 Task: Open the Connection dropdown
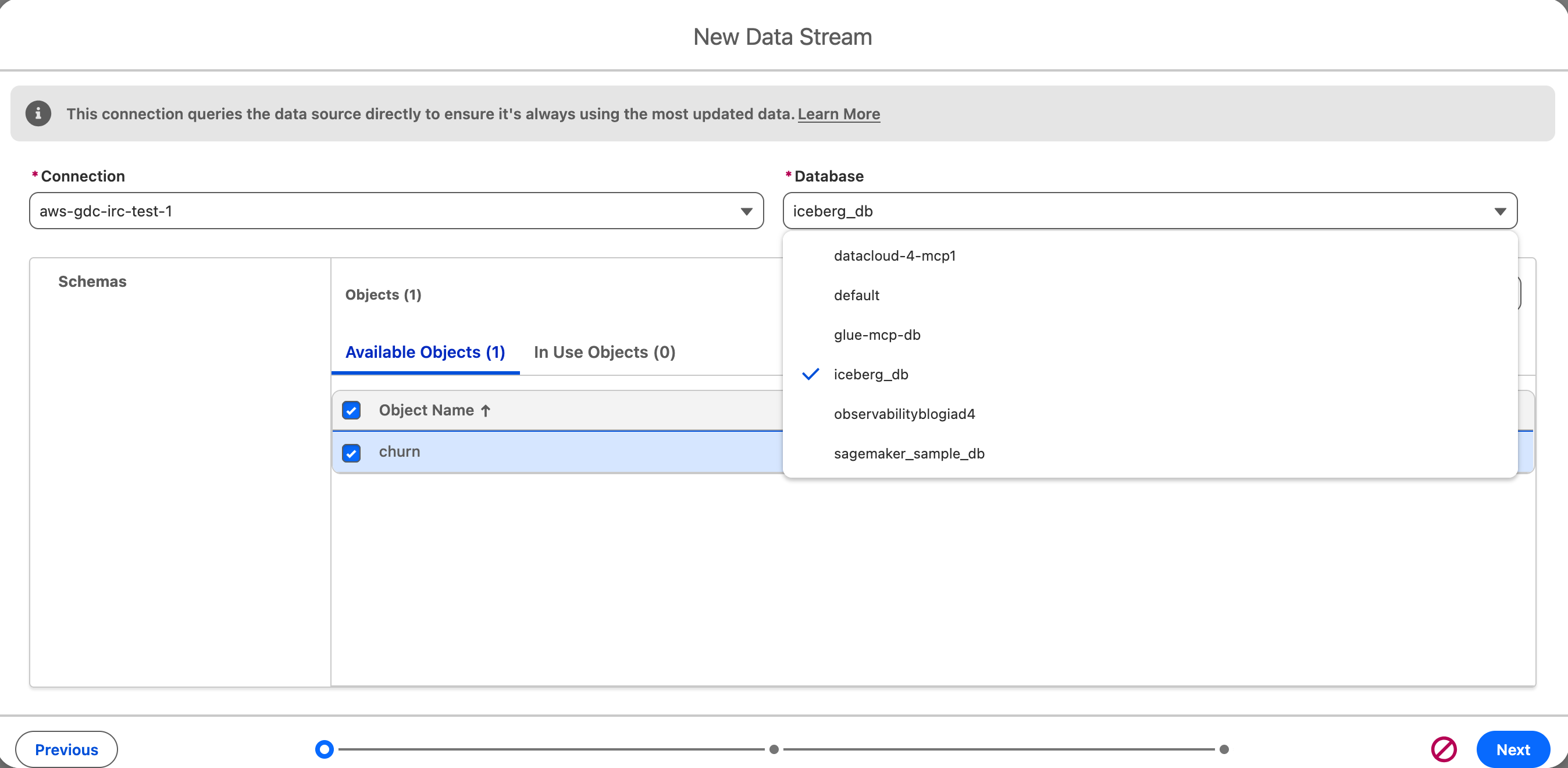pos(396,211)
